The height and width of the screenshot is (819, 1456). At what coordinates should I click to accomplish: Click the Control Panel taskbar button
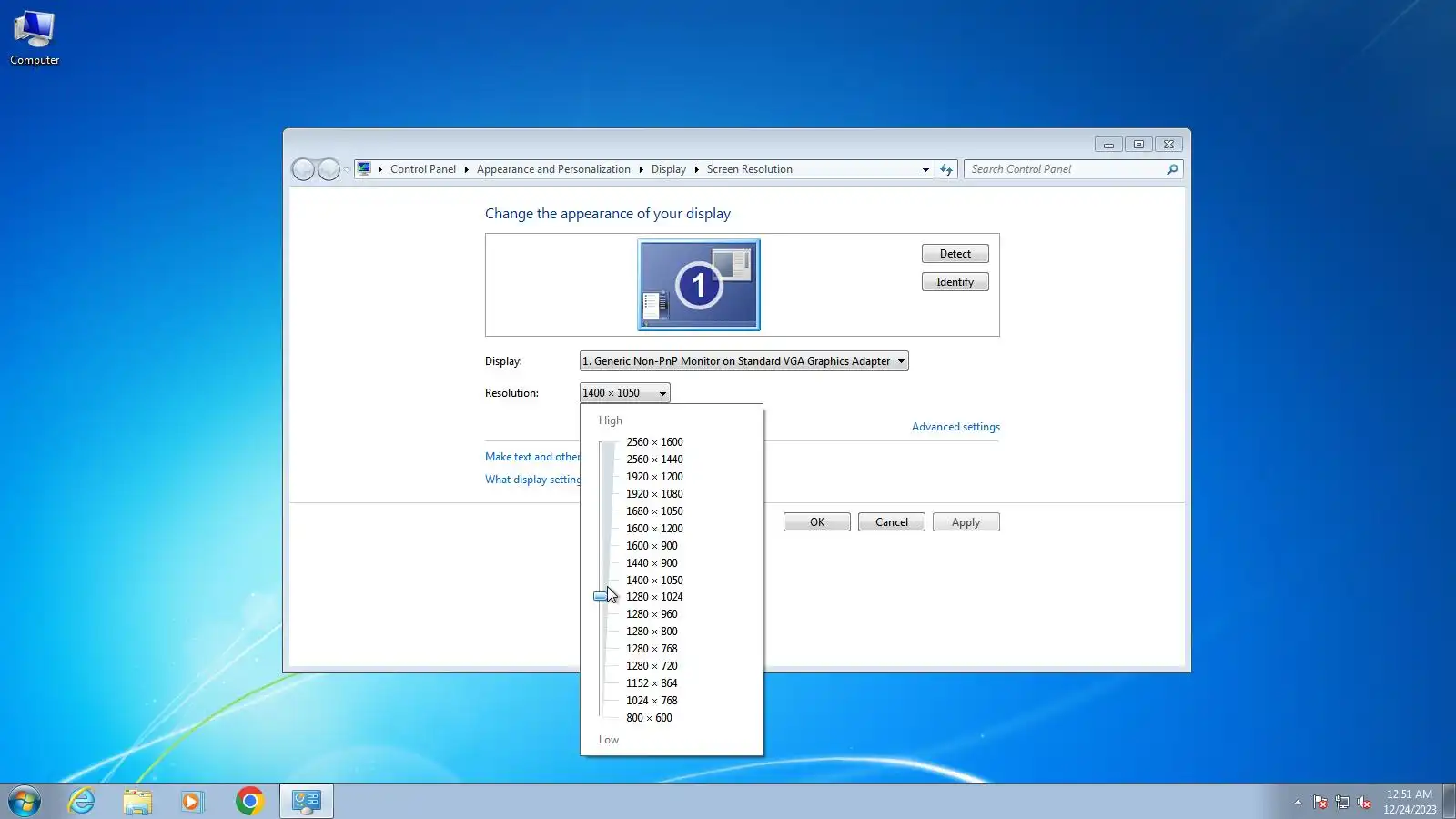(x=307, y=801)
